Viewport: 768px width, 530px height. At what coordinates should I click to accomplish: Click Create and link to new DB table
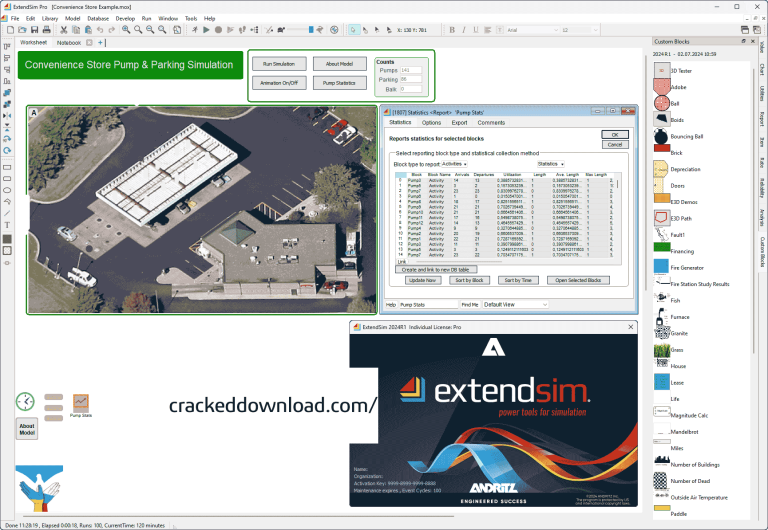point(436,269)
